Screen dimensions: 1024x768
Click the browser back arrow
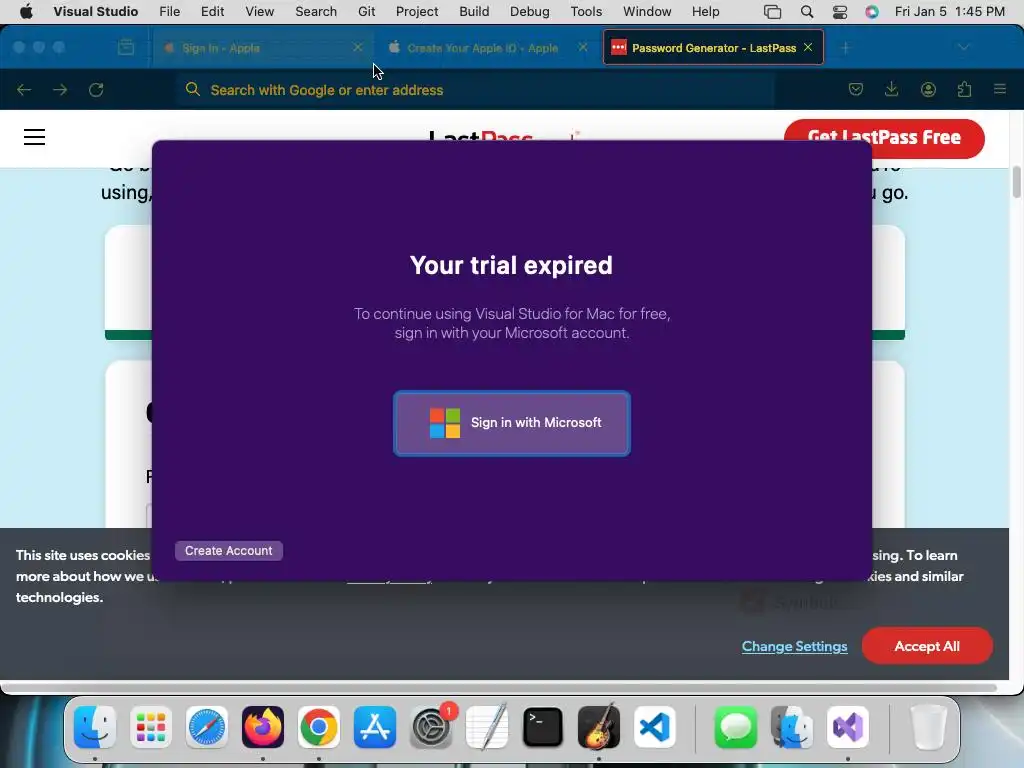(24, 90)
